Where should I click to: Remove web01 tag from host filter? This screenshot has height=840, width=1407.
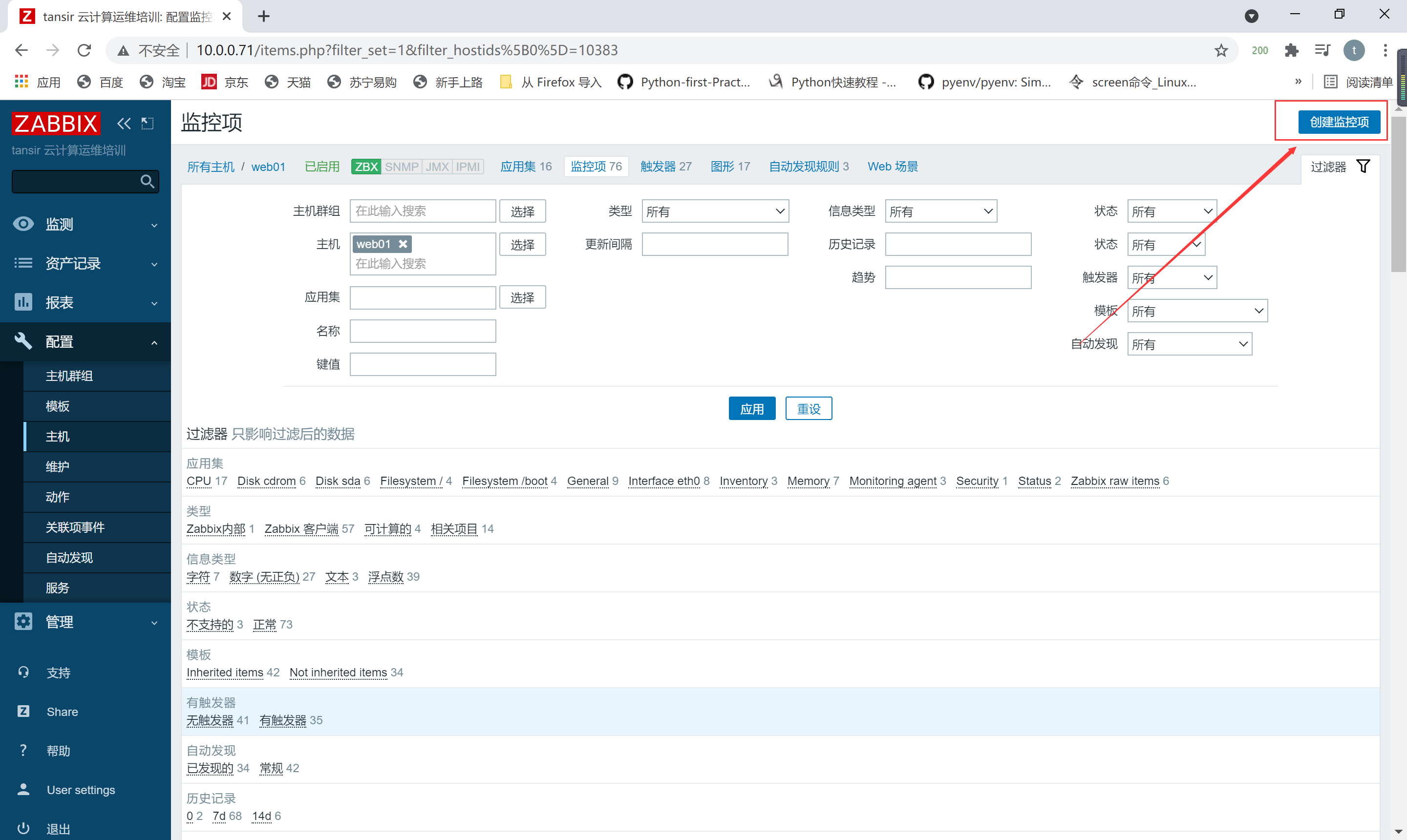403,244
